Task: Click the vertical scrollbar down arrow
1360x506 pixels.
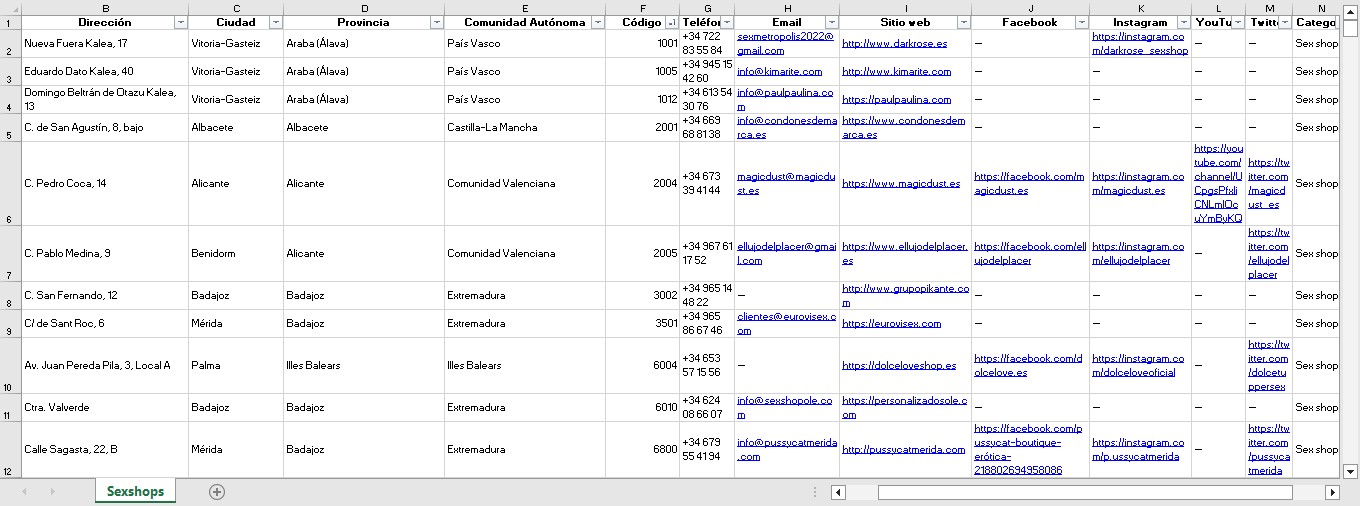Action: (1349, 470)
